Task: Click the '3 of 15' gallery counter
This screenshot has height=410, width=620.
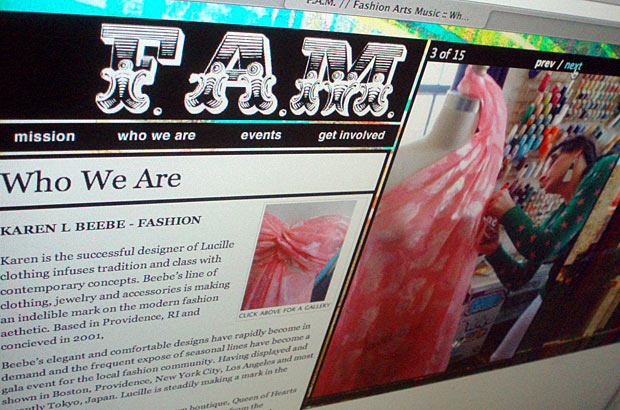Action: (447, 54)
